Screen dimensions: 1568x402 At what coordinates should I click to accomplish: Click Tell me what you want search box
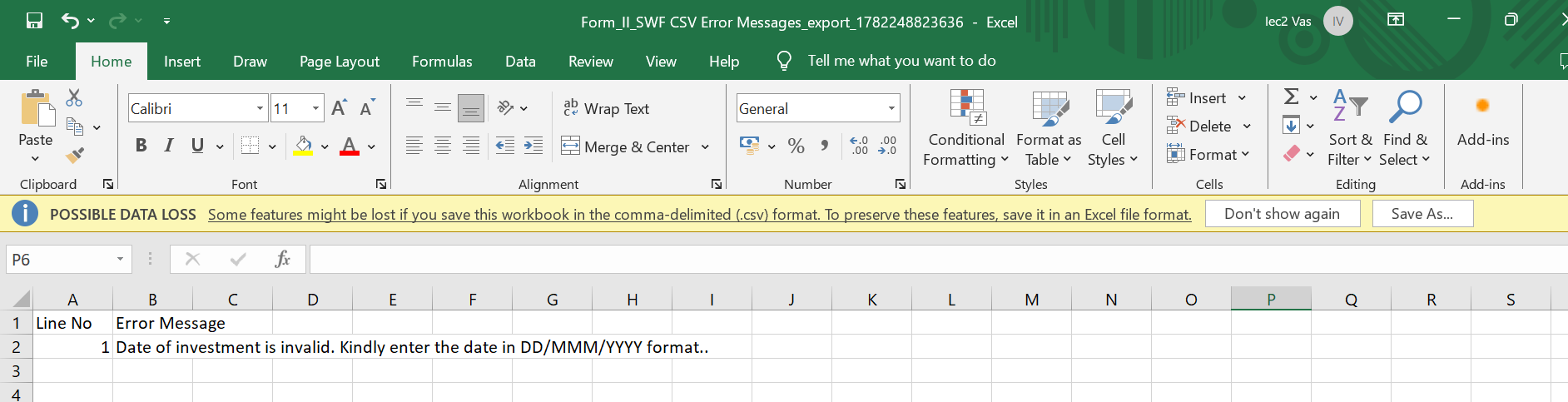(901, 61)
